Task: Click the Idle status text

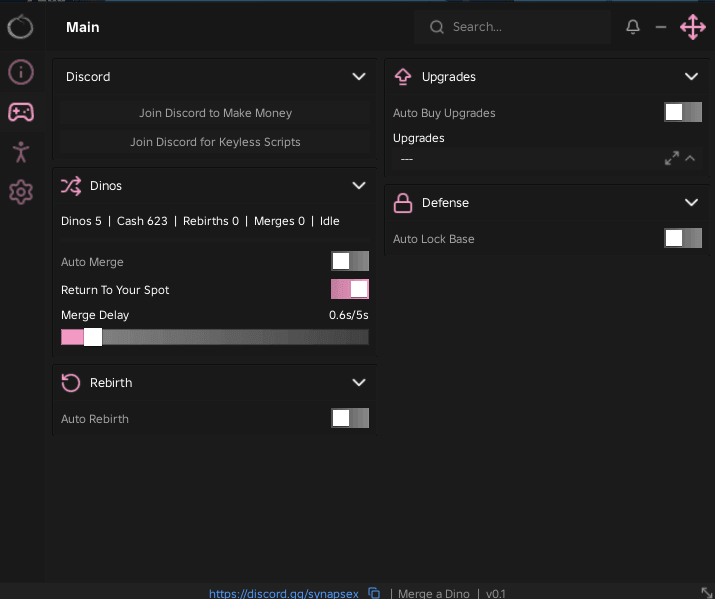Action: coord(329,221)
